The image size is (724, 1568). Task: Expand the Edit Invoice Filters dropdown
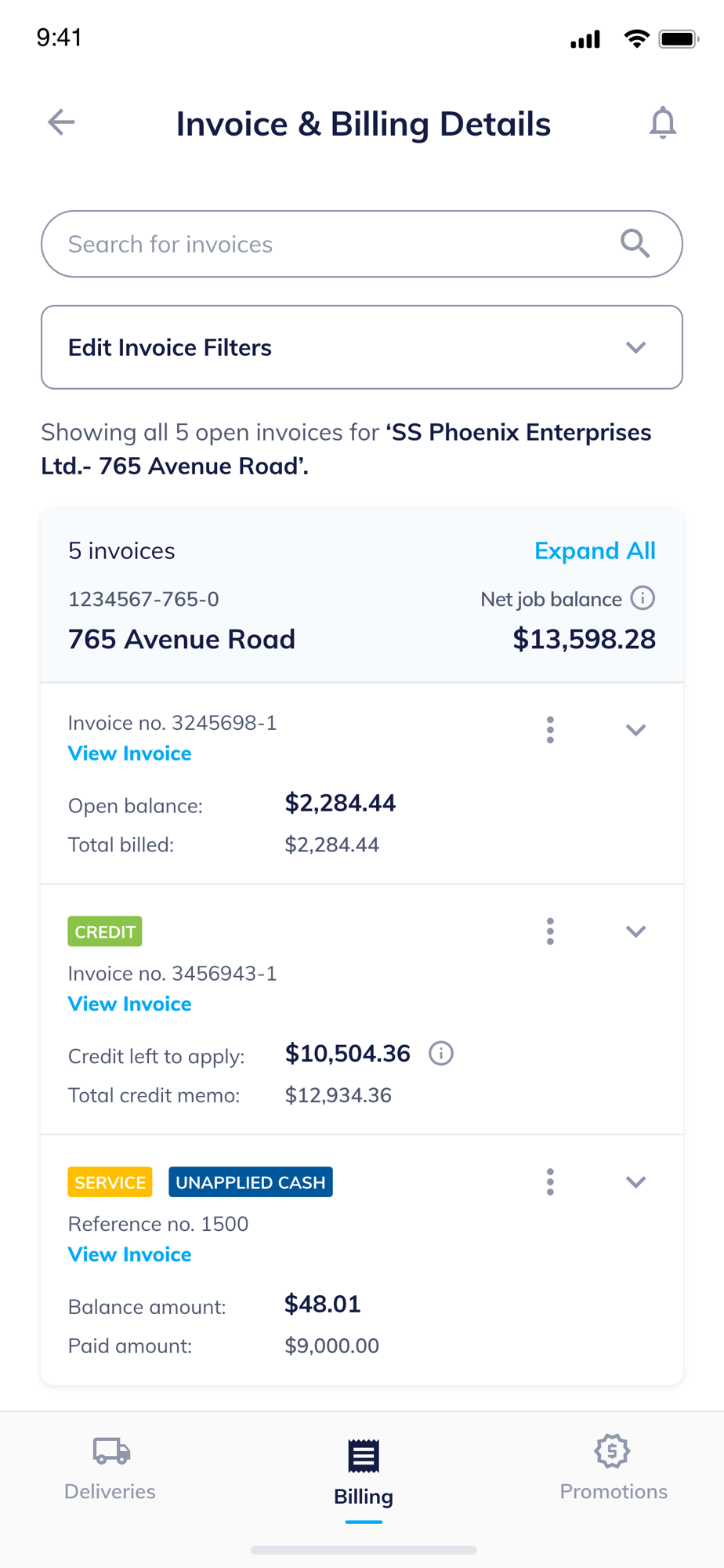click(x=635, y=347)
